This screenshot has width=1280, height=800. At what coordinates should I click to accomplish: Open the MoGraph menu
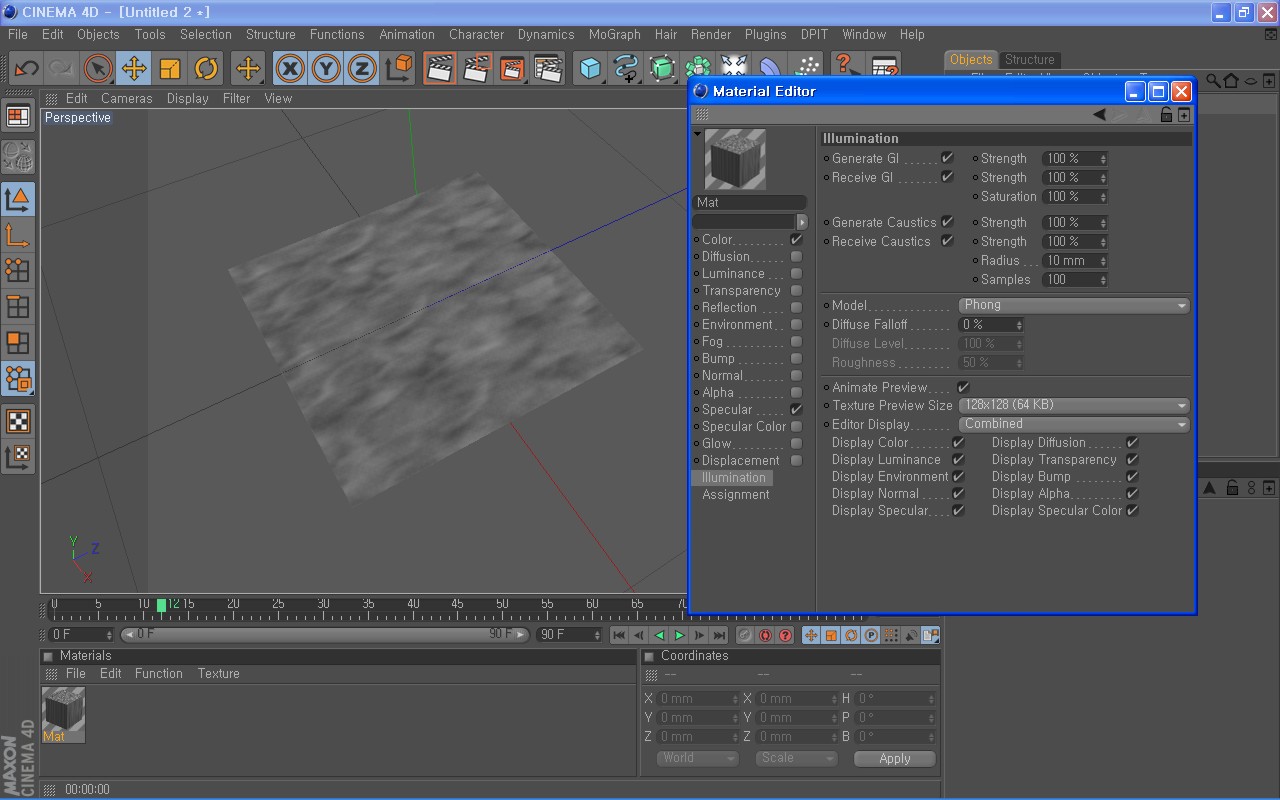pyautogui.click(x=614, y=34)
